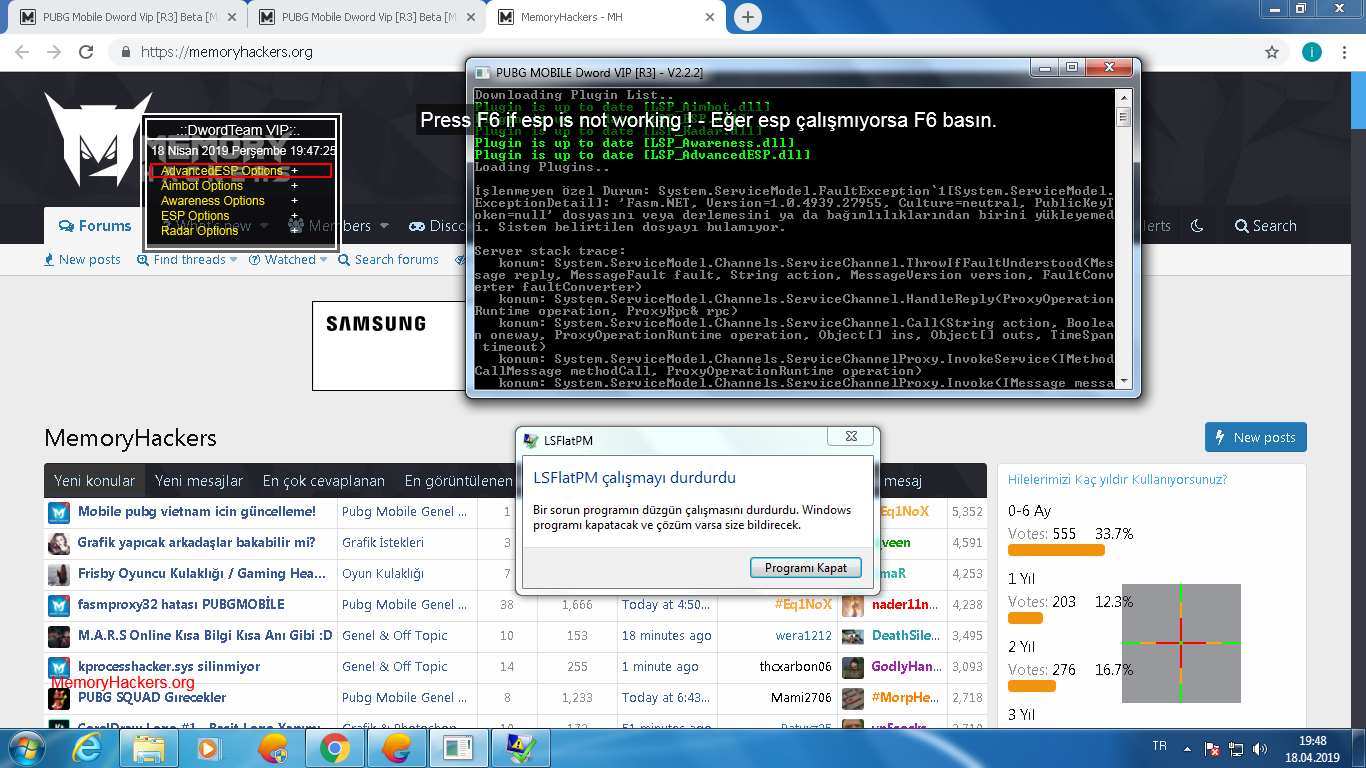Click console scrollbar up arrow
Image resolution: width=1366 pixels, height=768 pixels.
point(1123,96)
